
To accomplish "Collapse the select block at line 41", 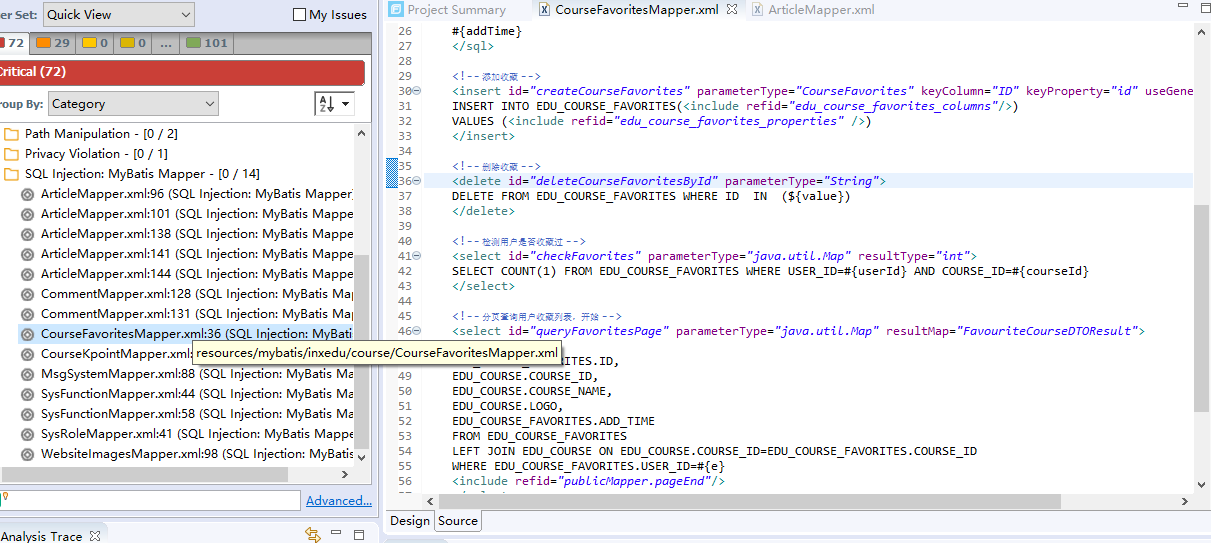I will (417, 256).
